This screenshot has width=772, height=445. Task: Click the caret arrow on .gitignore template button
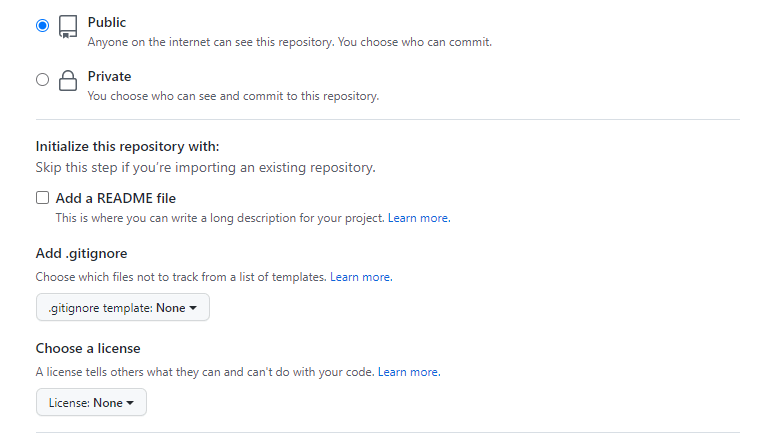tap(193, 308)
